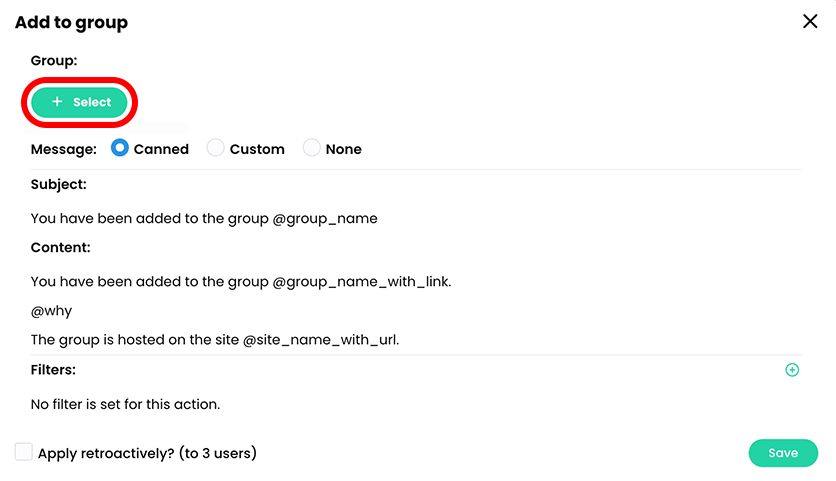Pick the None message radio option
The image size is (836, 481).
click(311, 148)
